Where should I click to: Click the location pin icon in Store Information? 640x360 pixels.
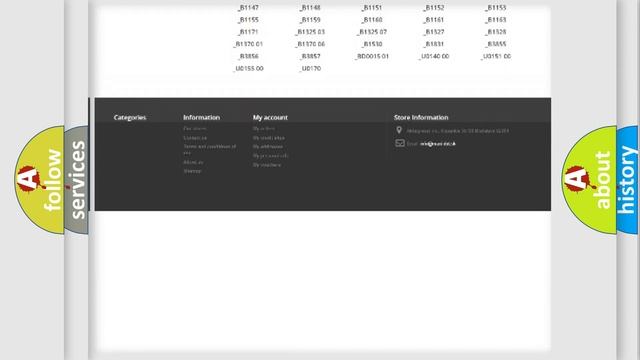click(399, 130)
